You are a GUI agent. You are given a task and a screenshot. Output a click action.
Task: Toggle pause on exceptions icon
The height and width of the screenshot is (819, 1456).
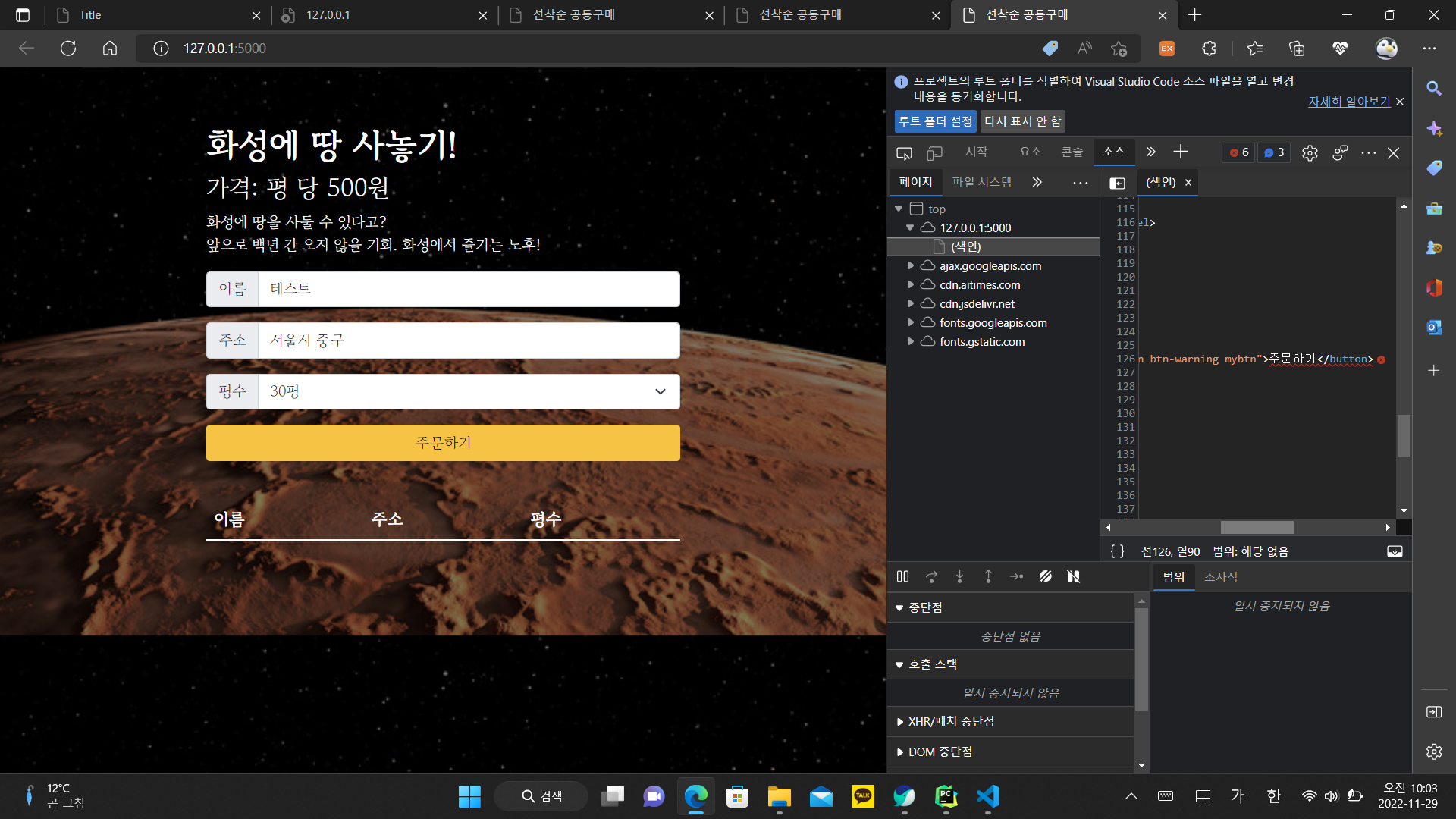(x=1073, y=576)
